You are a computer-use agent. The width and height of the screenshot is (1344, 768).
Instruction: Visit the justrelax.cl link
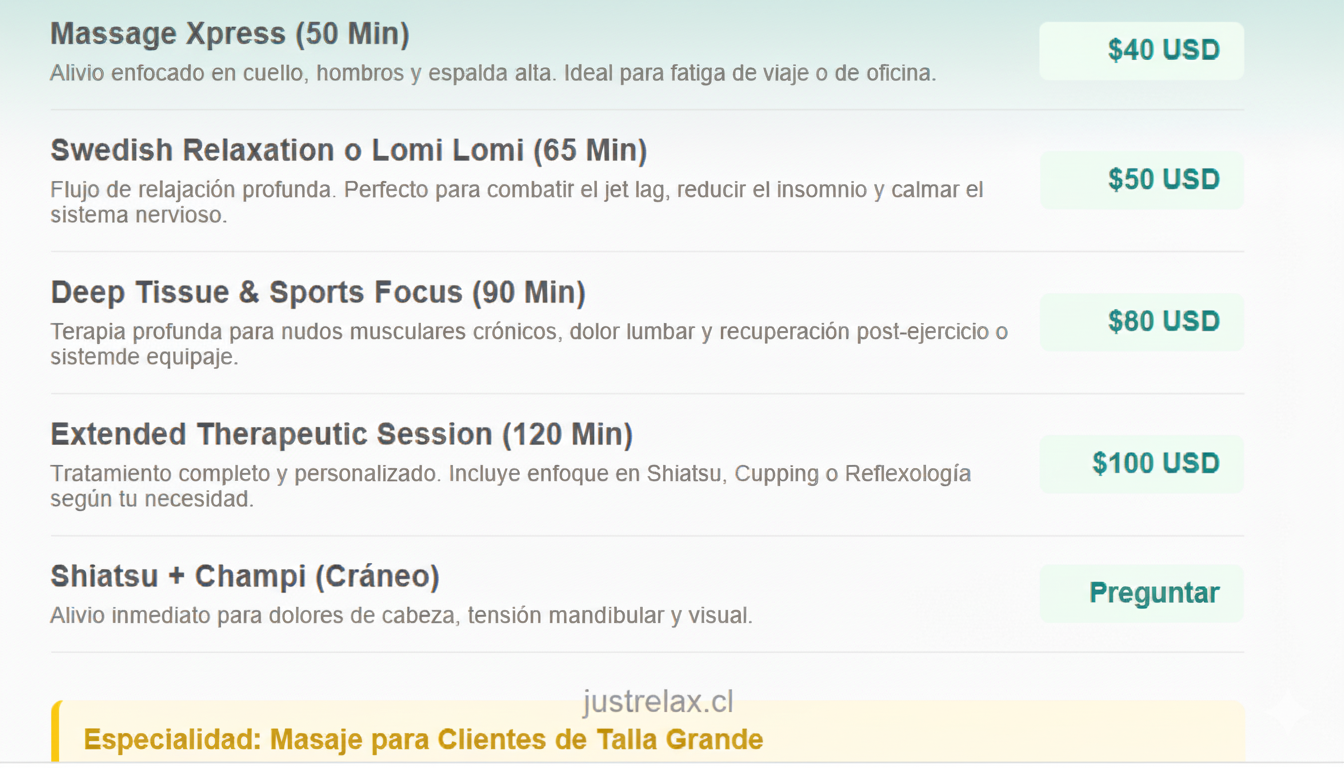coord(657,701)
